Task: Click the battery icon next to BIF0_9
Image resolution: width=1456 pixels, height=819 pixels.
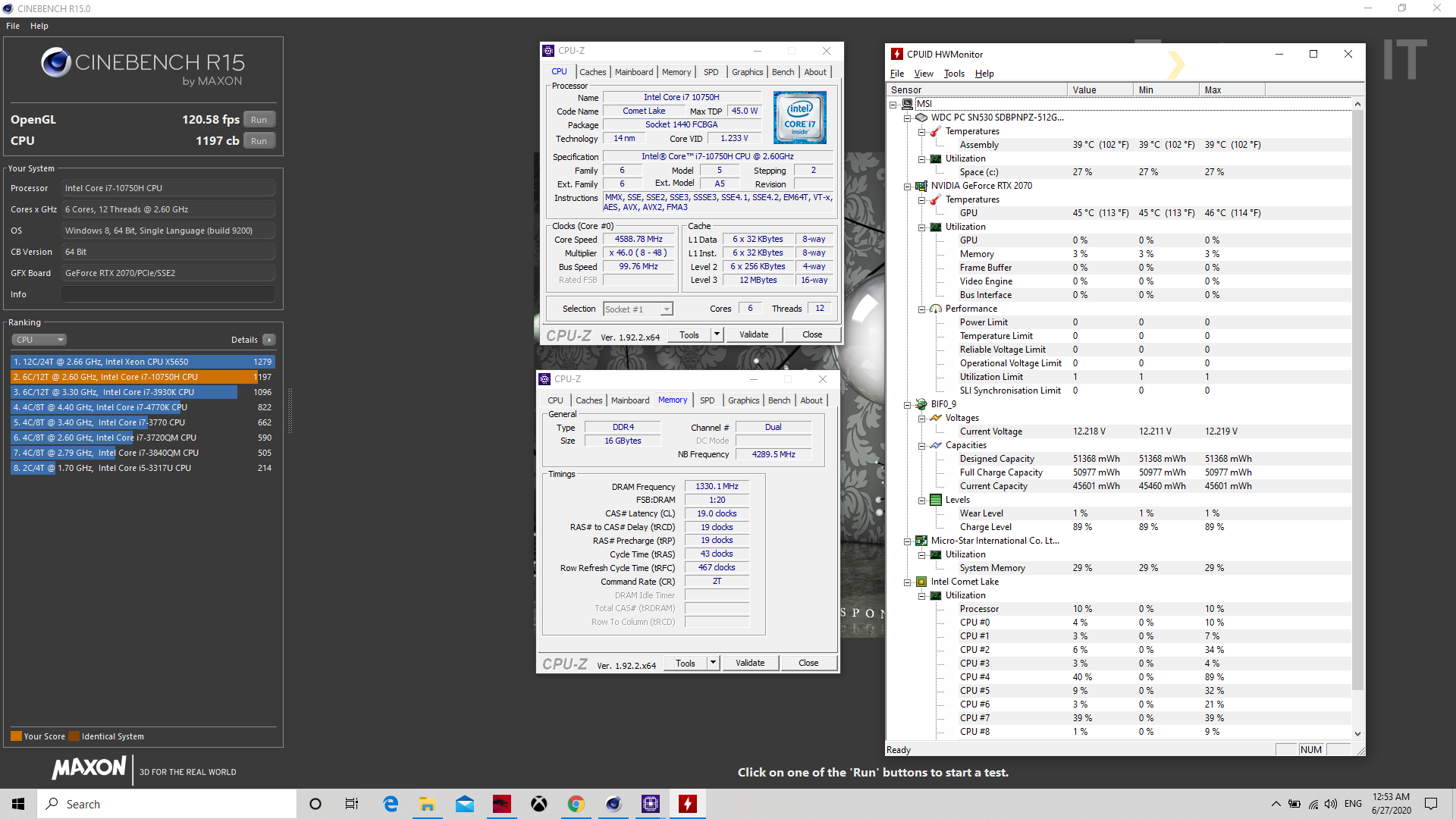Action: click(921, 404)
